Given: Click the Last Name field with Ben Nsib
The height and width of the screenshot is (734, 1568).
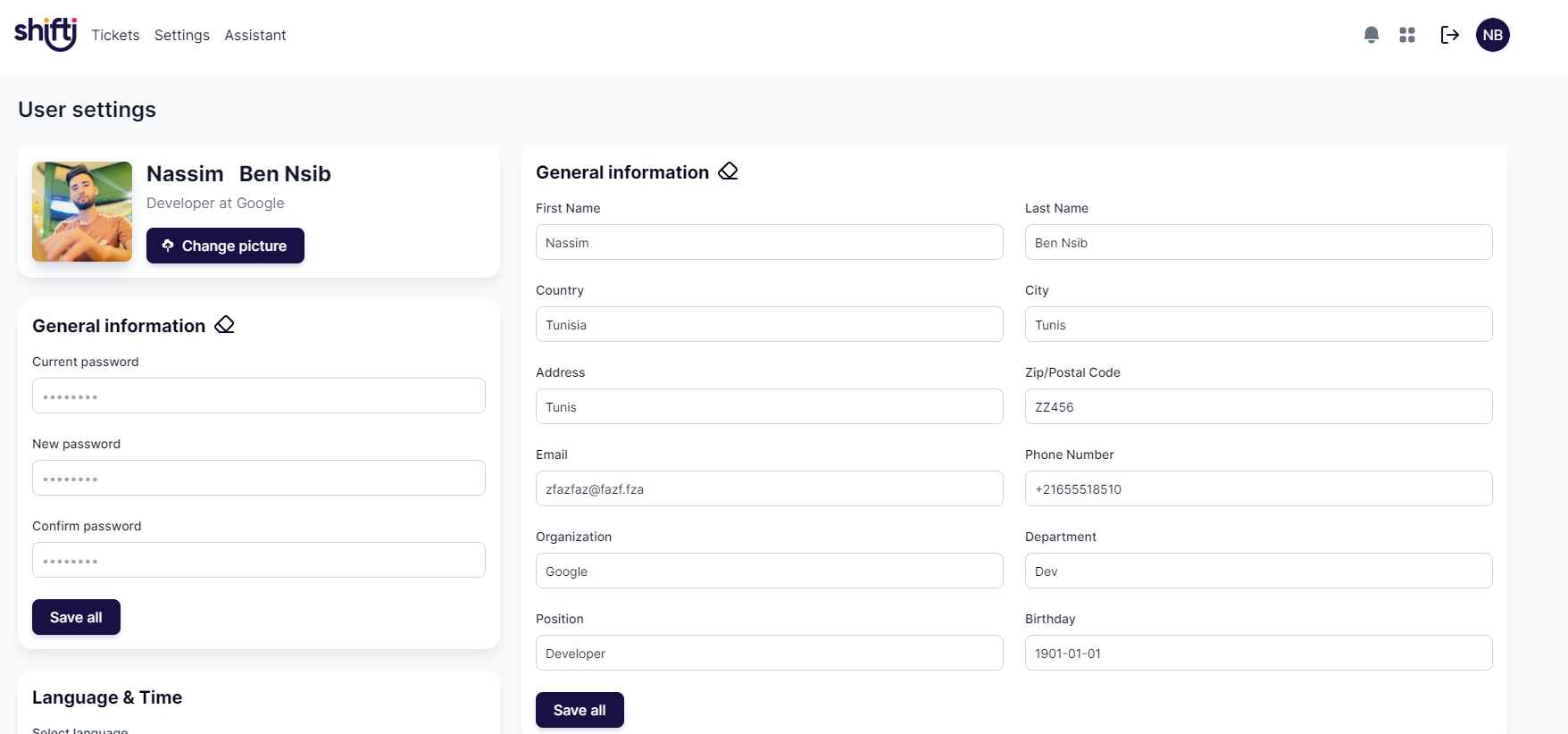Looking at the screenshot, I should pos(1259,242).
